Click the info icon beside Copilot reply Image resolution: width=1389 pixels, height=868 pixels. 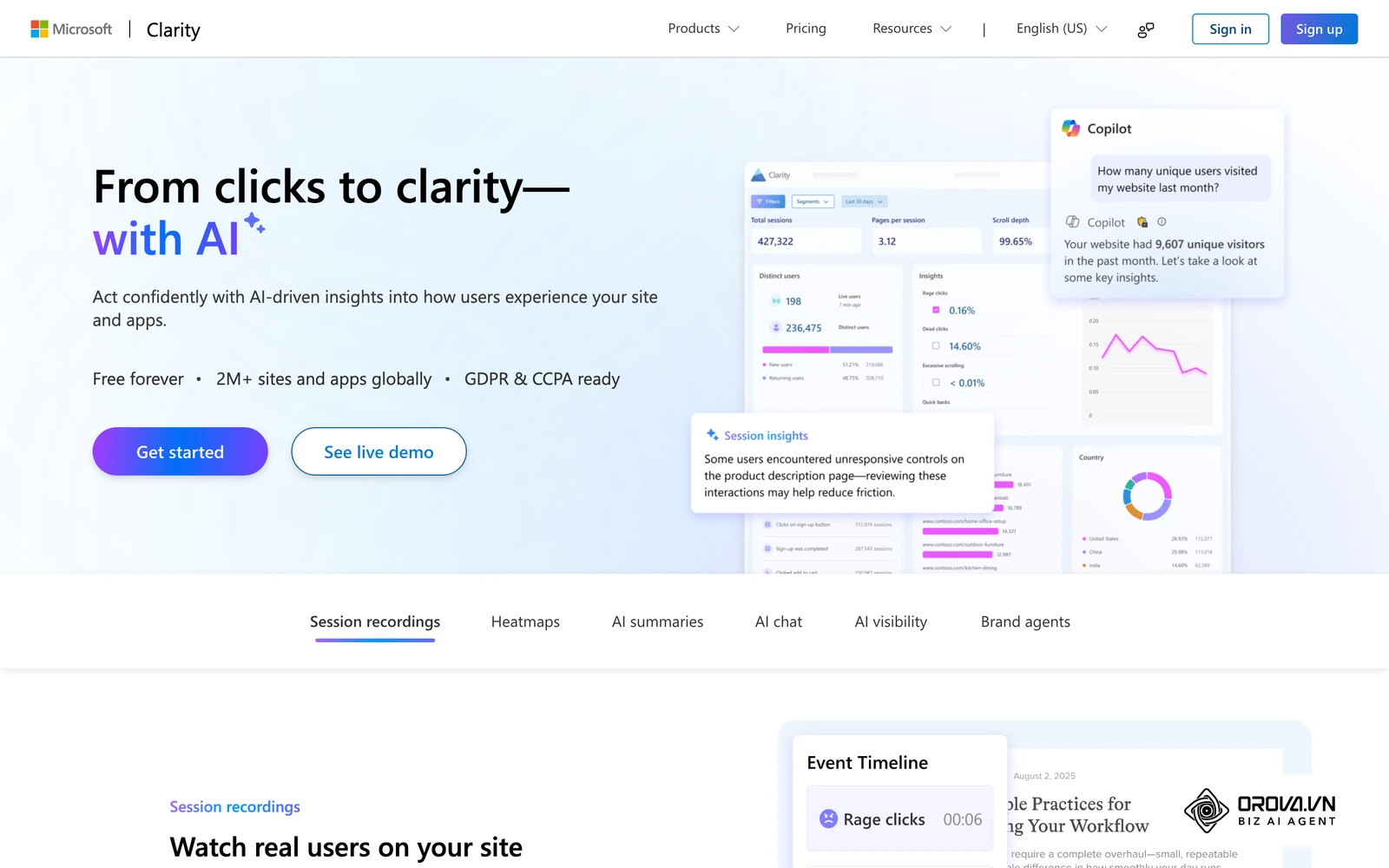pyautogui.click(x=1162, y=221)
